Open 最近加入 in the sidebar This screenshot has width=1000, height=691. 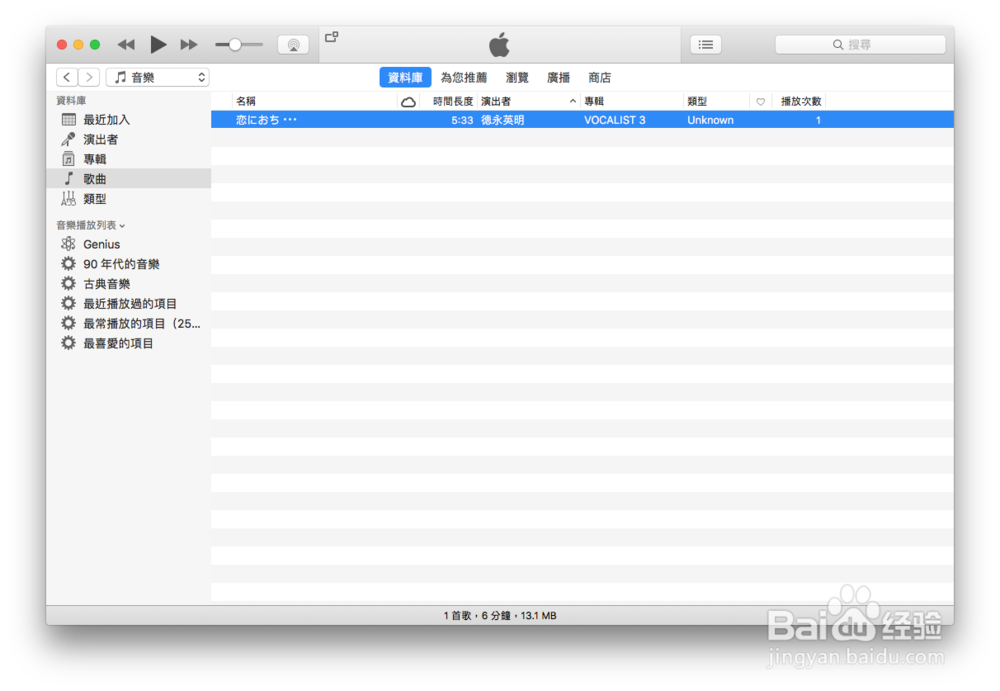click(129, 119)
